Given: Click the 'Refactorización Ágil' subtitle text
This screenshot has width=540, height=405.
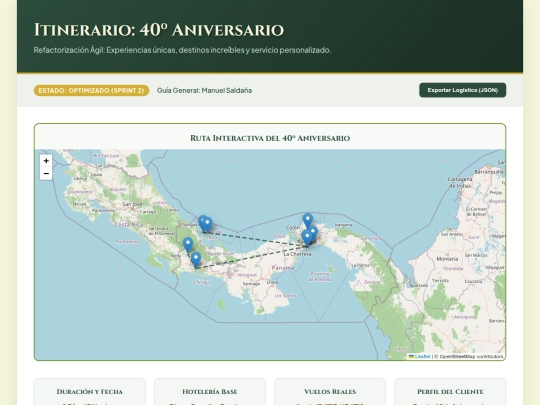Looking at the screenshot, I should 182,50.
